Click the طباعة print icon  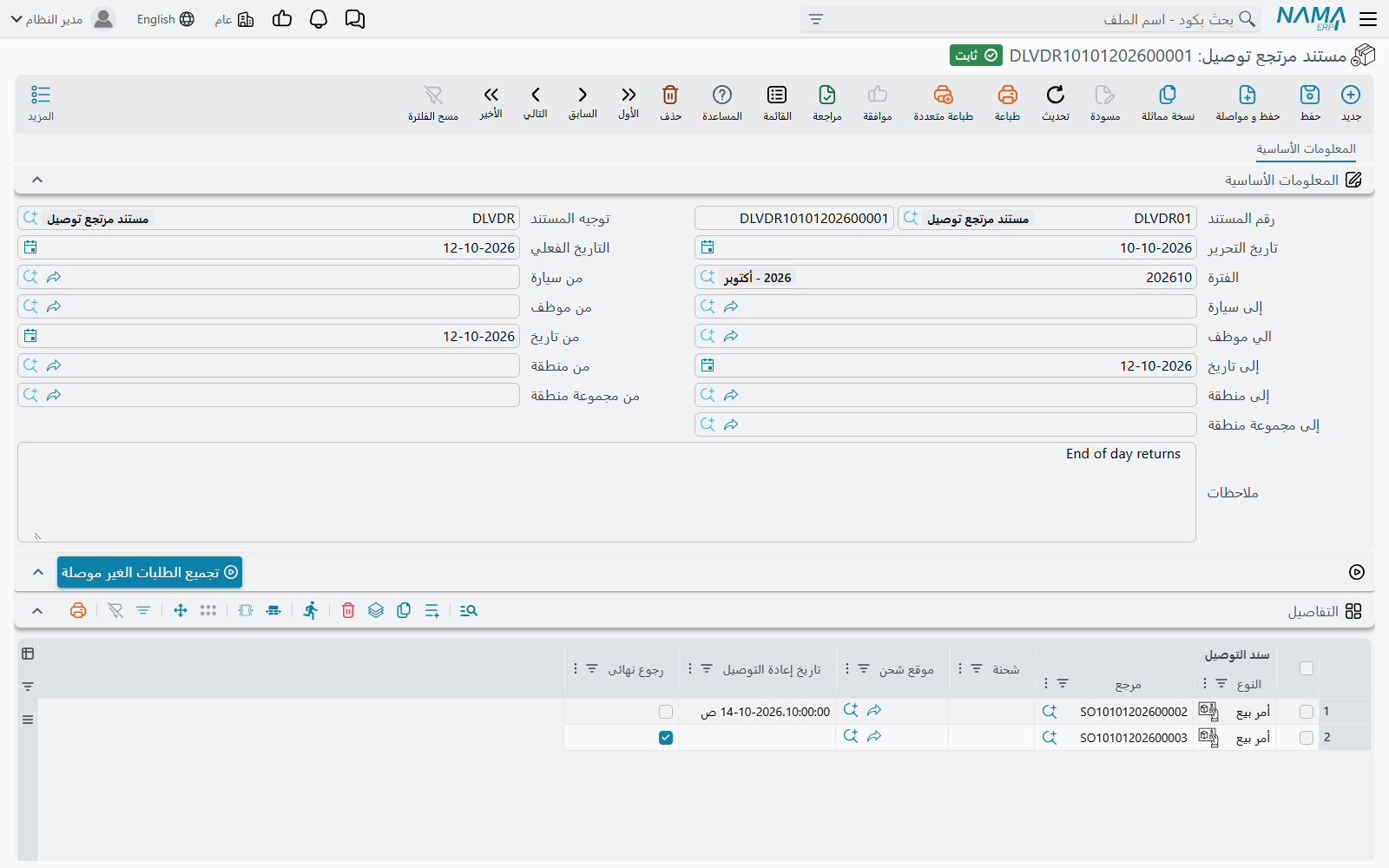pyautogui.click(x=1007, y=95)
